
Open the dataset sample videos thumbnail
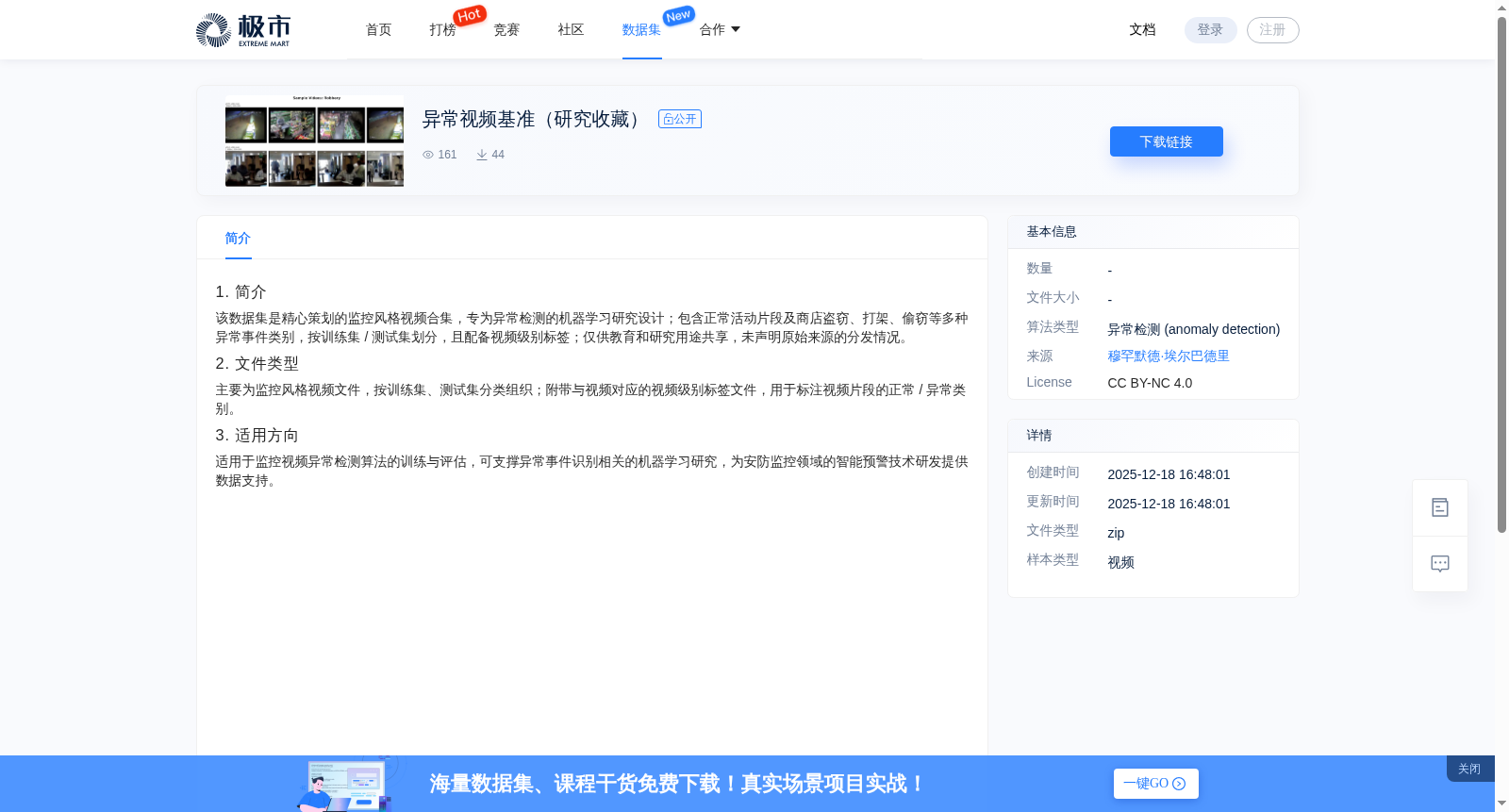pos(314,141)
